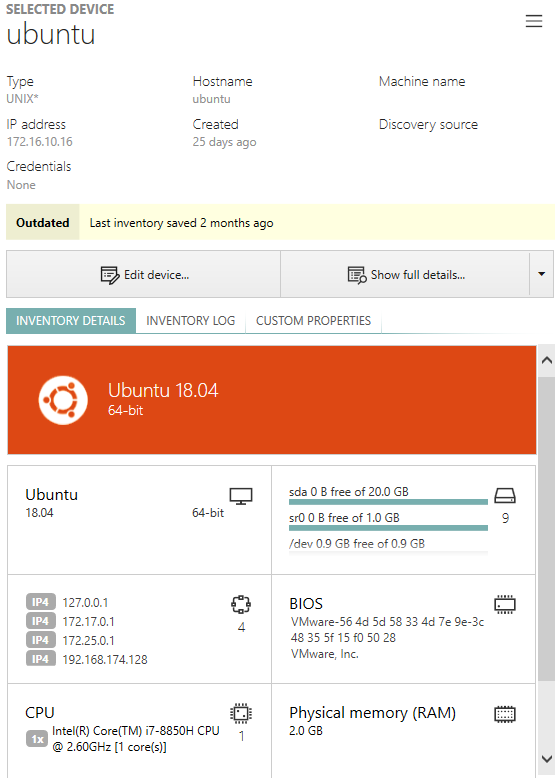Image resolution: width=558 pixels, height=778 pixels.
Task: Click the RAM memory module icon
Action: pyautogui.click(x=505, y=714)
